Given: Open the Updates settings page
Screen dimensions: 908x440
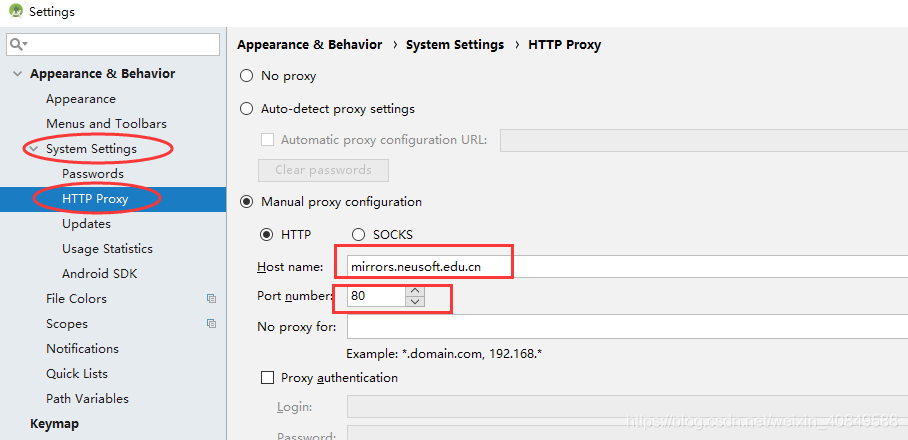Looking at the screenshot, I should pyautogui.click(x=86, y=224).
